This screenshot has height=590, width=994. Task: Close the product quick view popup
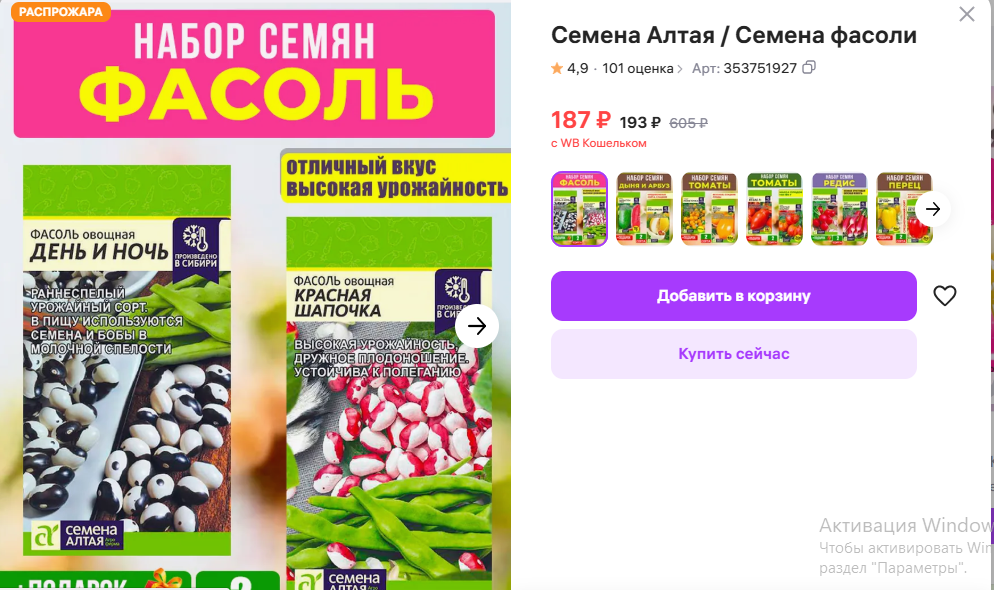[967, 14]
